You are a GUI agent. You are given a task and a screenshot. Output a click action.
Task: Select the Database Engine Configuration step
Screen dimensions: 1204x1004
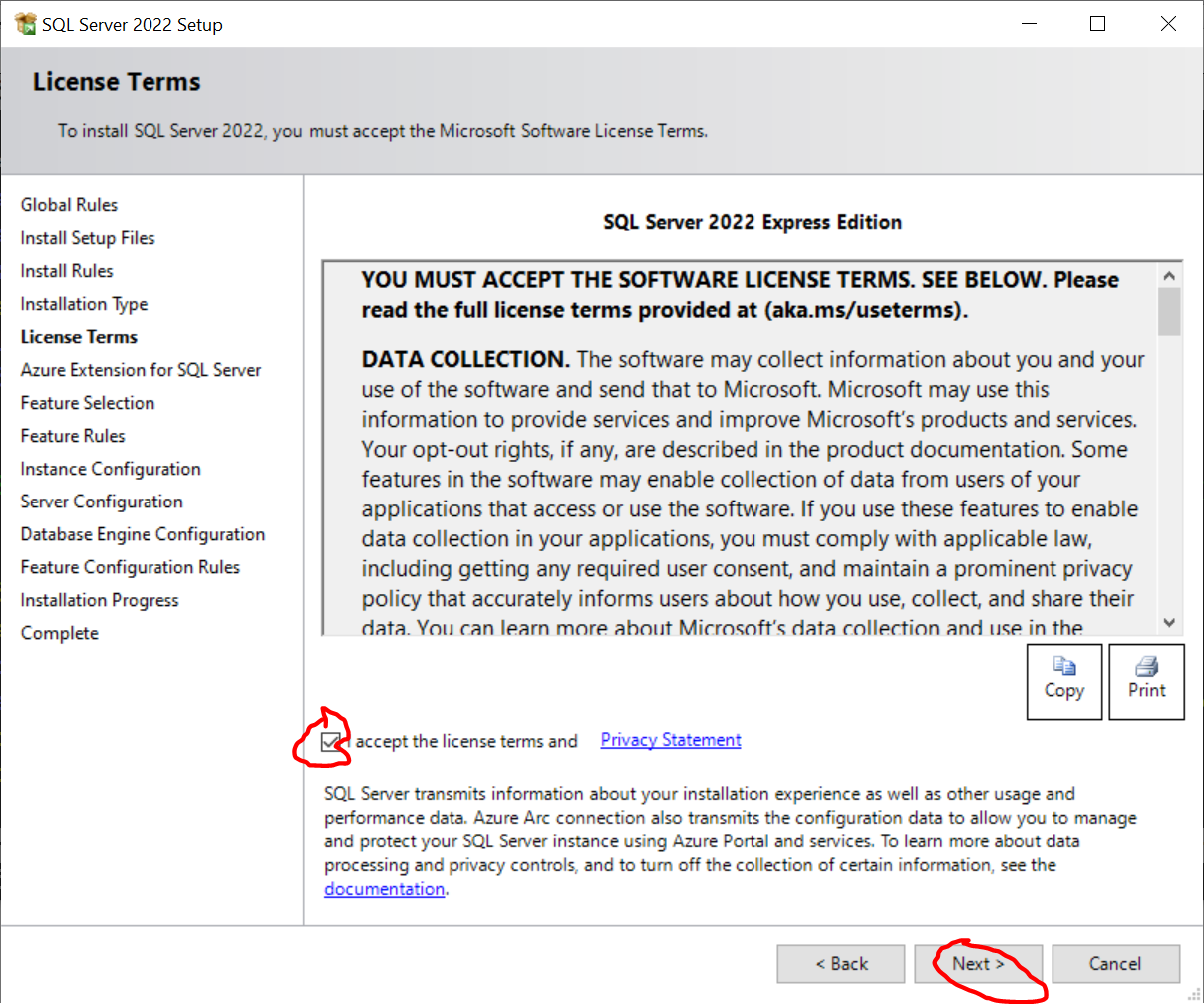tap(144, 534)
